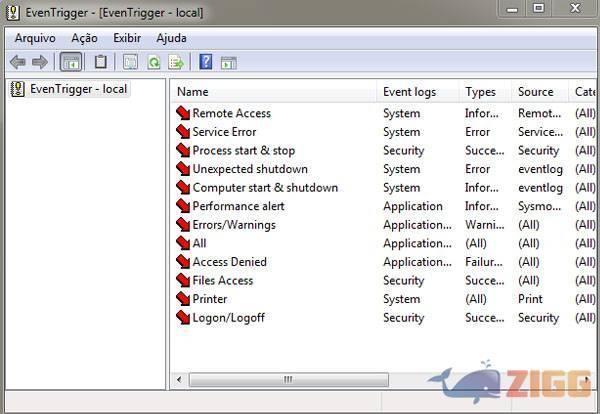
Task: Select the 'Files Access' trigger name
Action: point(223,280)
